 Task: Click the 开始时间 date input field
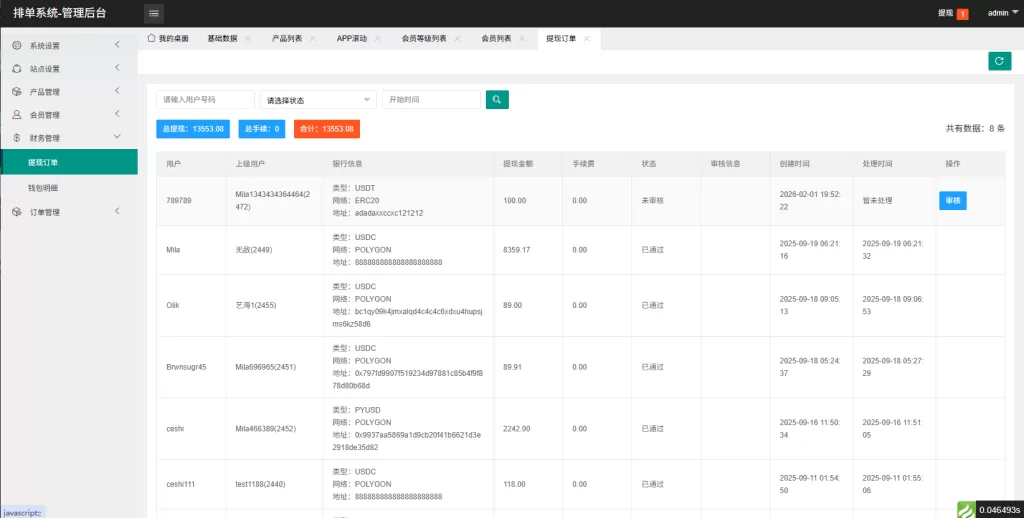(x=431, y=100)
